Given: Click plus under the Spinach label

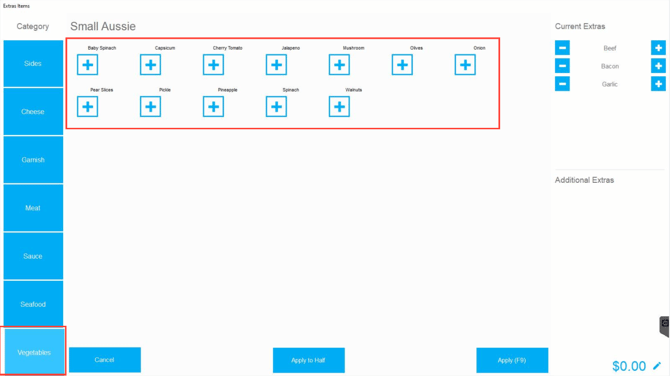Looking at the screenshot, I should 276,107.
